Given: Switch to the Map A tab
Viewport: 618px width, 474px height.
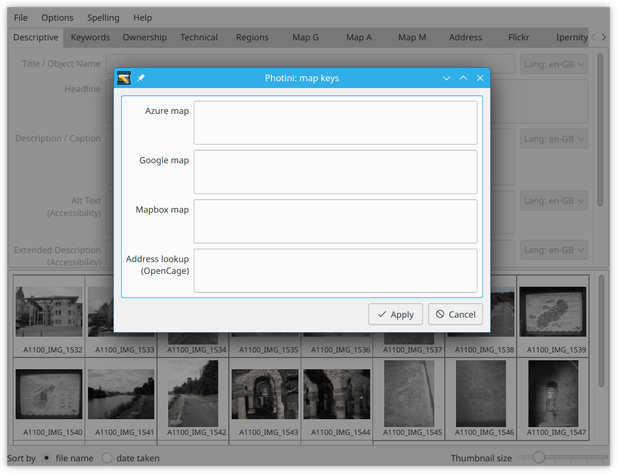Looking at the screenshot, I should click(359, 37).
